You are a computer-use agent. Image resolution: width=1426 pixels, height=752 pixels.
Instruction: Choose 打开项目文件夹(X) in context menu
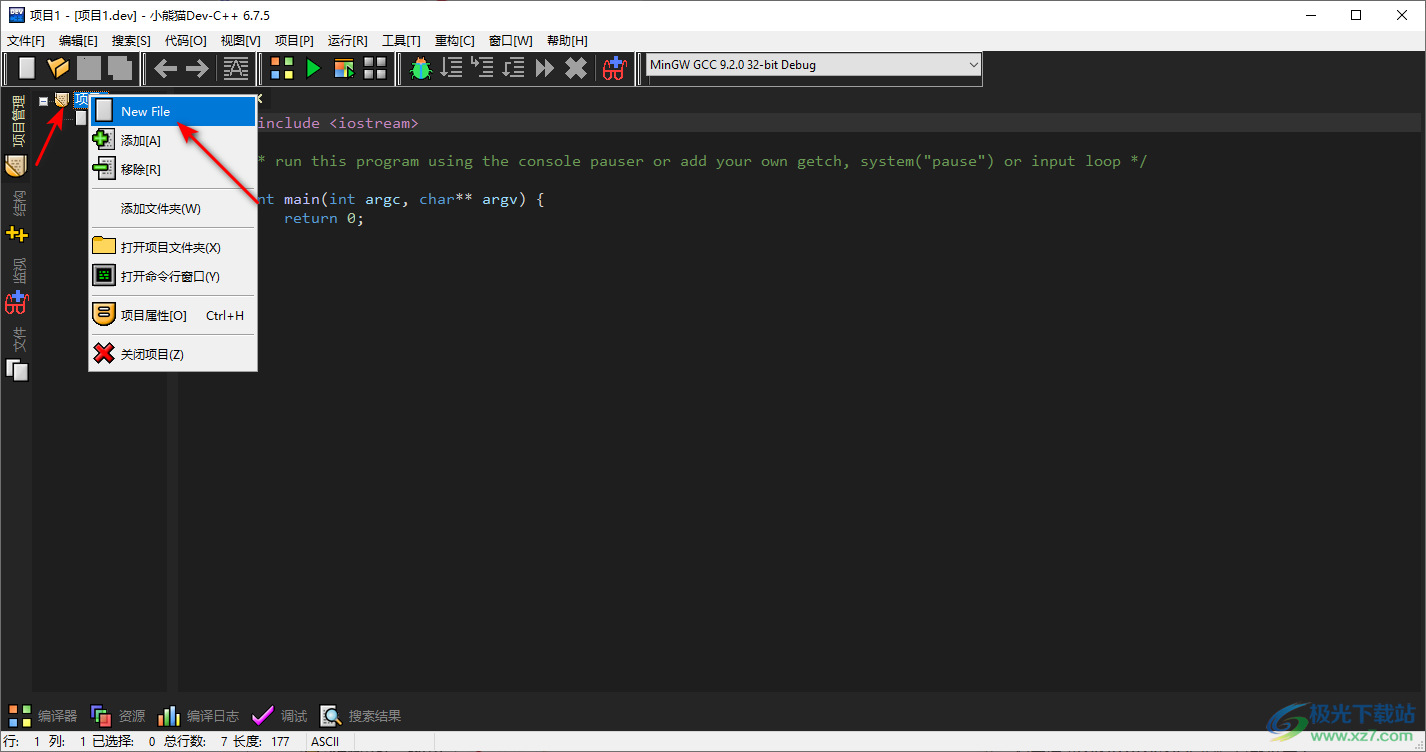pyautogui.click(x=173, y=247)
